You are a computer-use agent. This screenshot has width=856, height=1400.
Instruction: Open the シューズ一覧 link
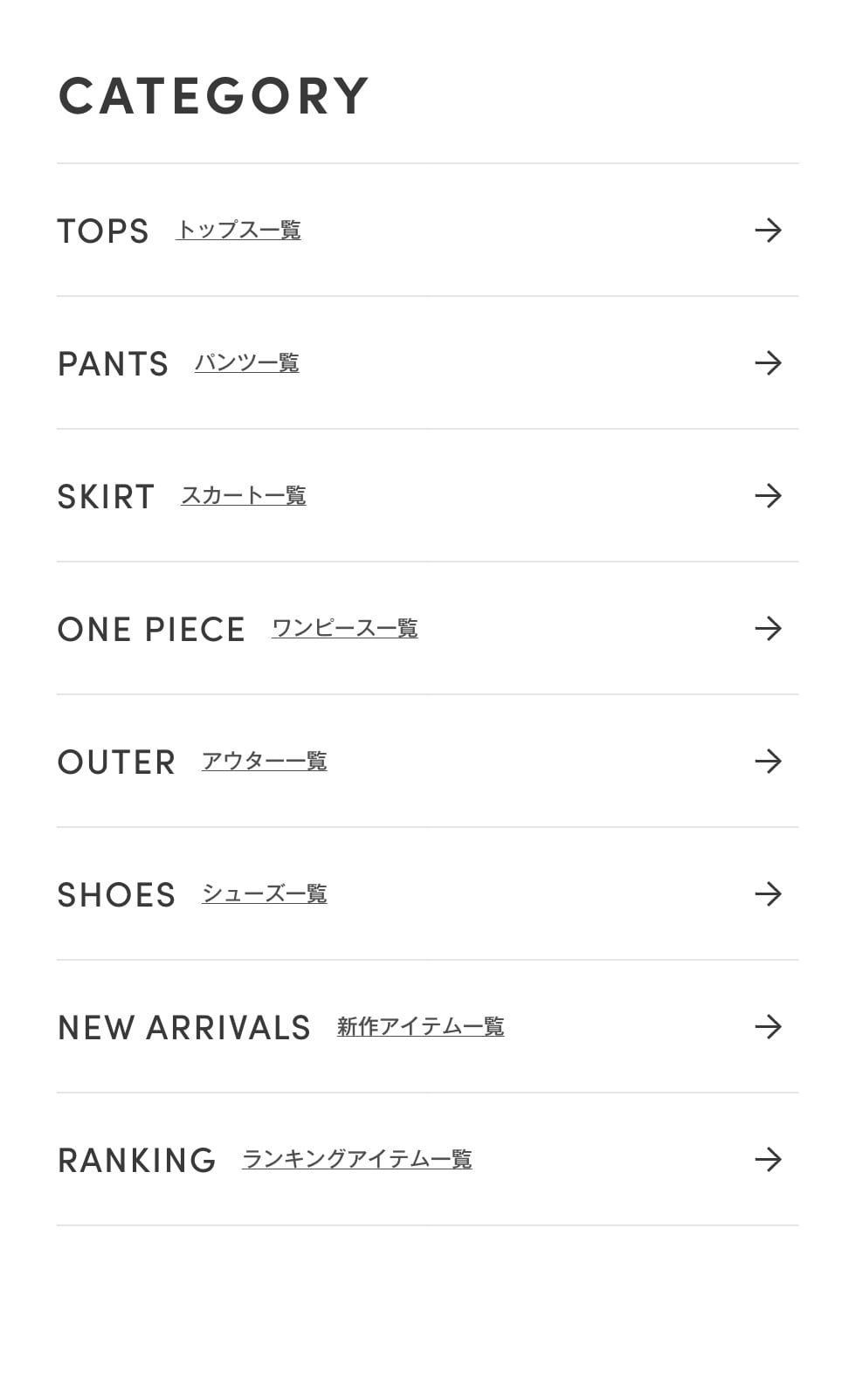click(264, 894)
